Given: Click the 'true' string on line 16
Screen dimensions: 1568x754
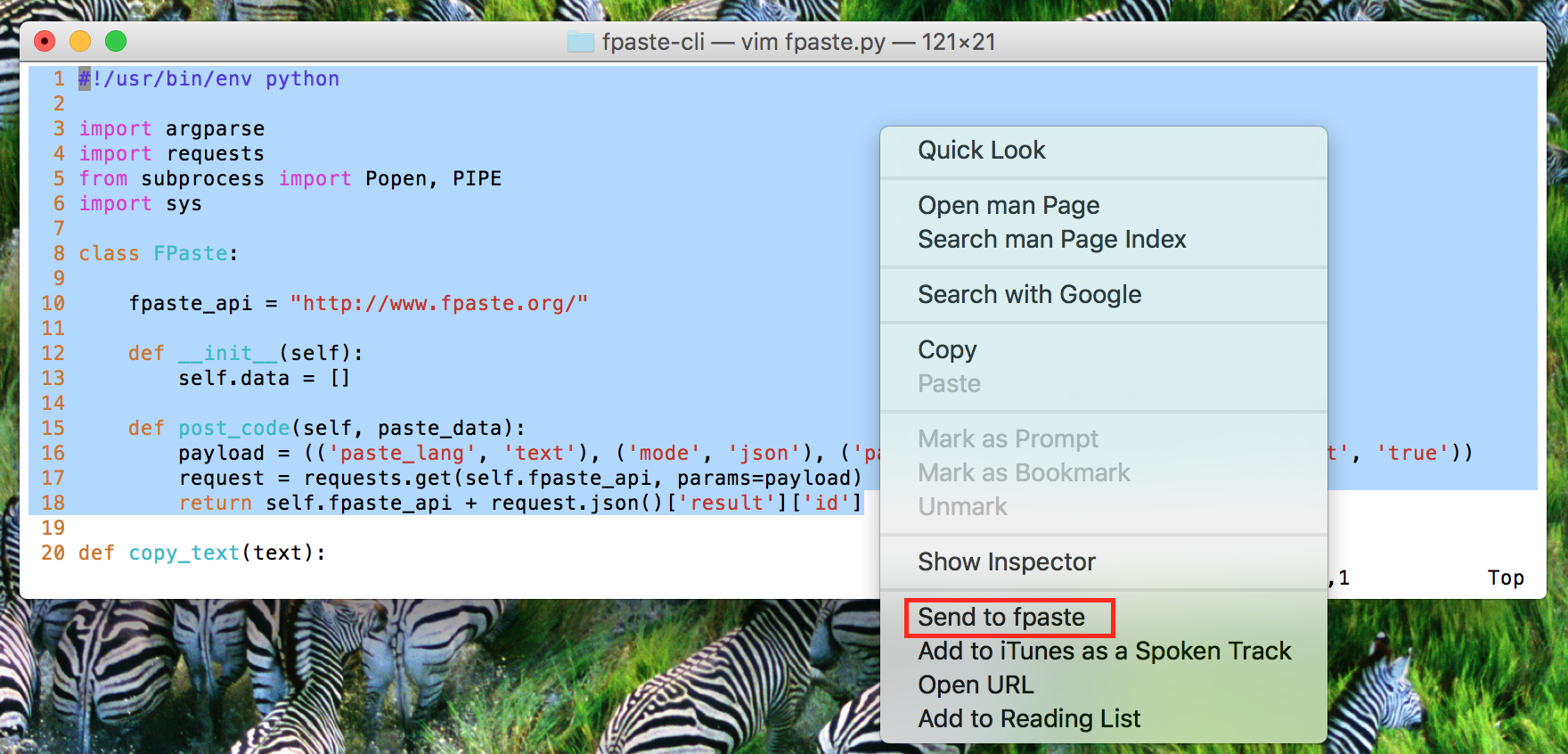Looking at the screenshot, I should pos(1413,454).
